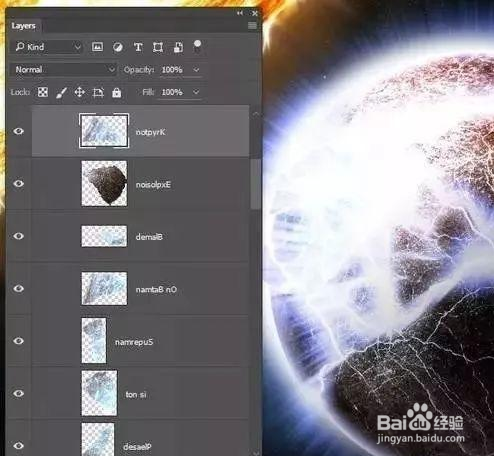Hide the noisolpxE layer visibility eye
This screenshot has width=494, height=456.
click(x=19, y=183)
